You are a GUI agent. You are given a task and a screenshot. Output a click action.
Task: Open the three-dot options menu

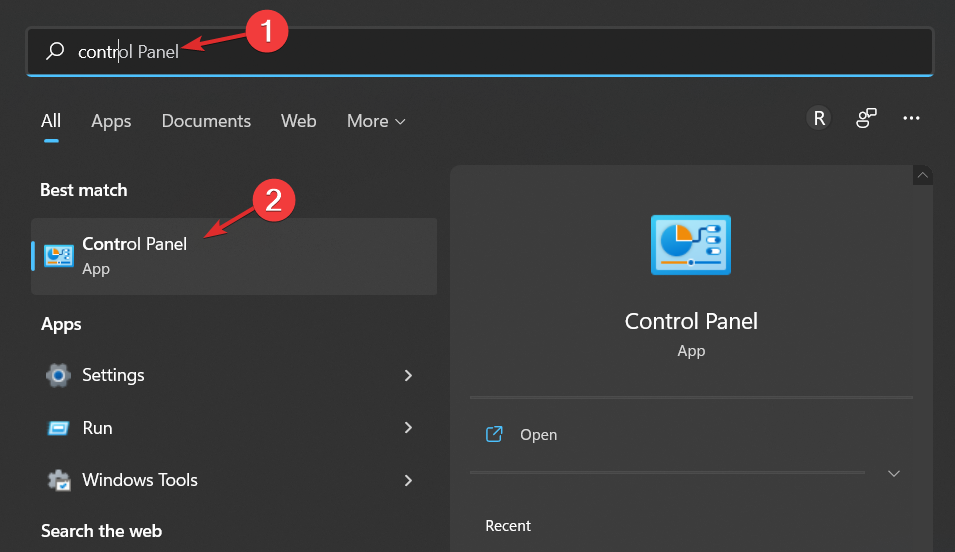(911, 118)
